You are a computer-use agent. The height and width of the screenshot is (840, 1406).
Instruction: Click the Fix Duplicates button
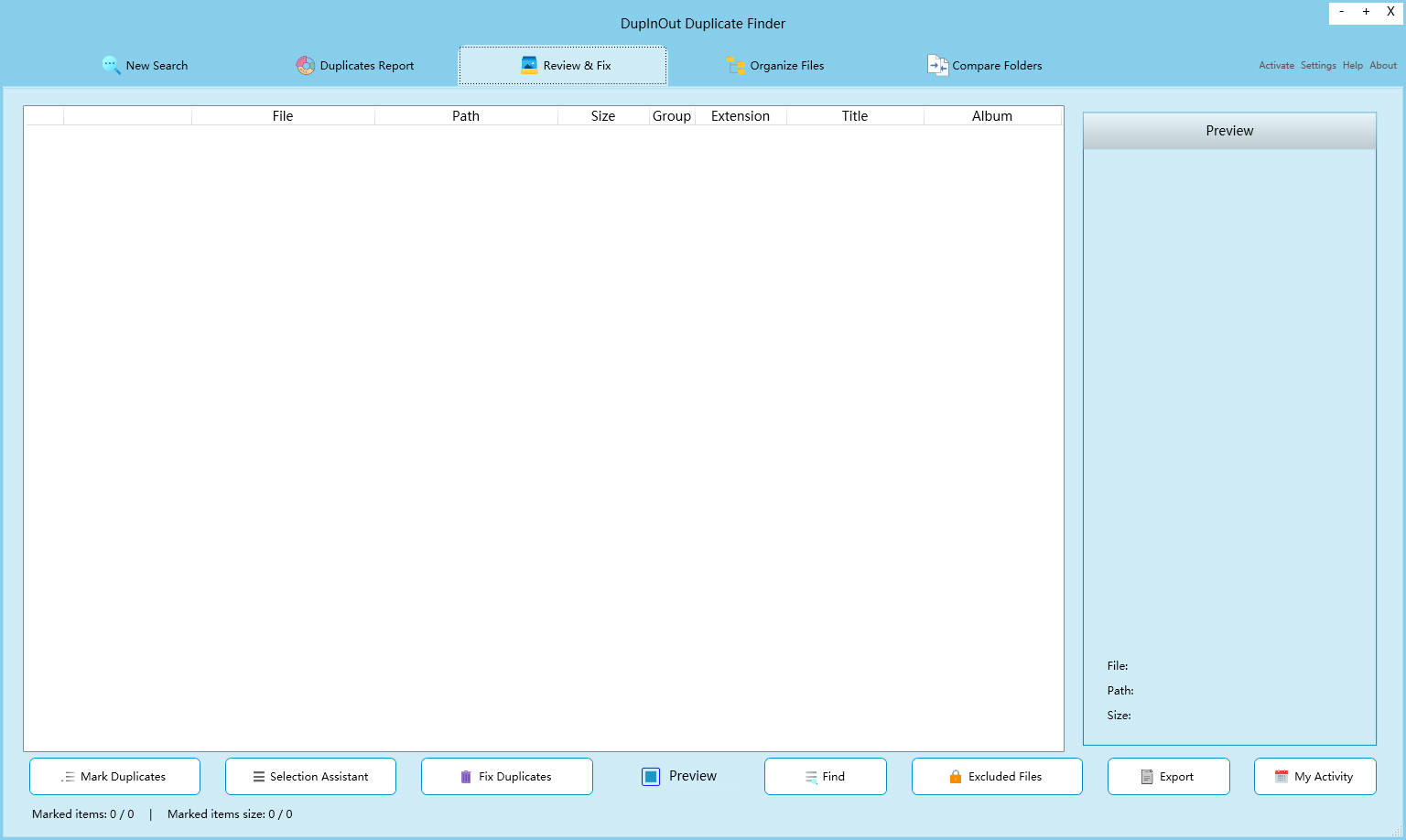[507, 777]
